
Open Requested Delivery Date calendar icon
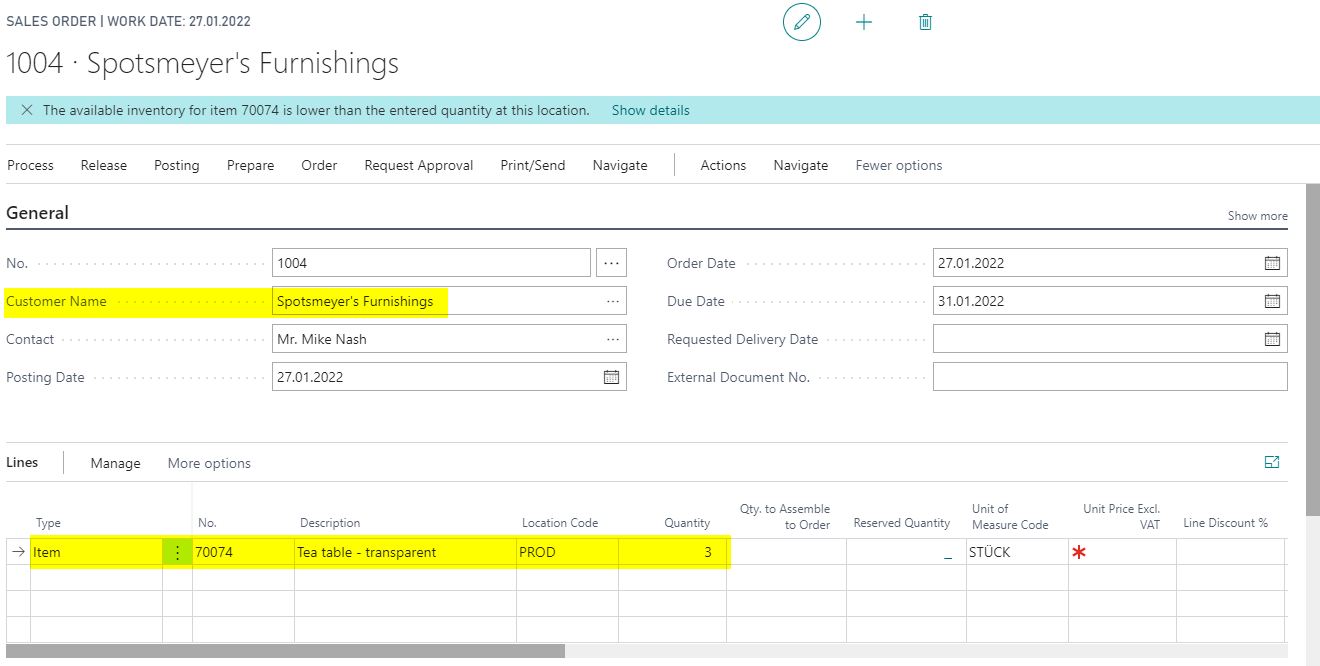[x=1272, y=339]
